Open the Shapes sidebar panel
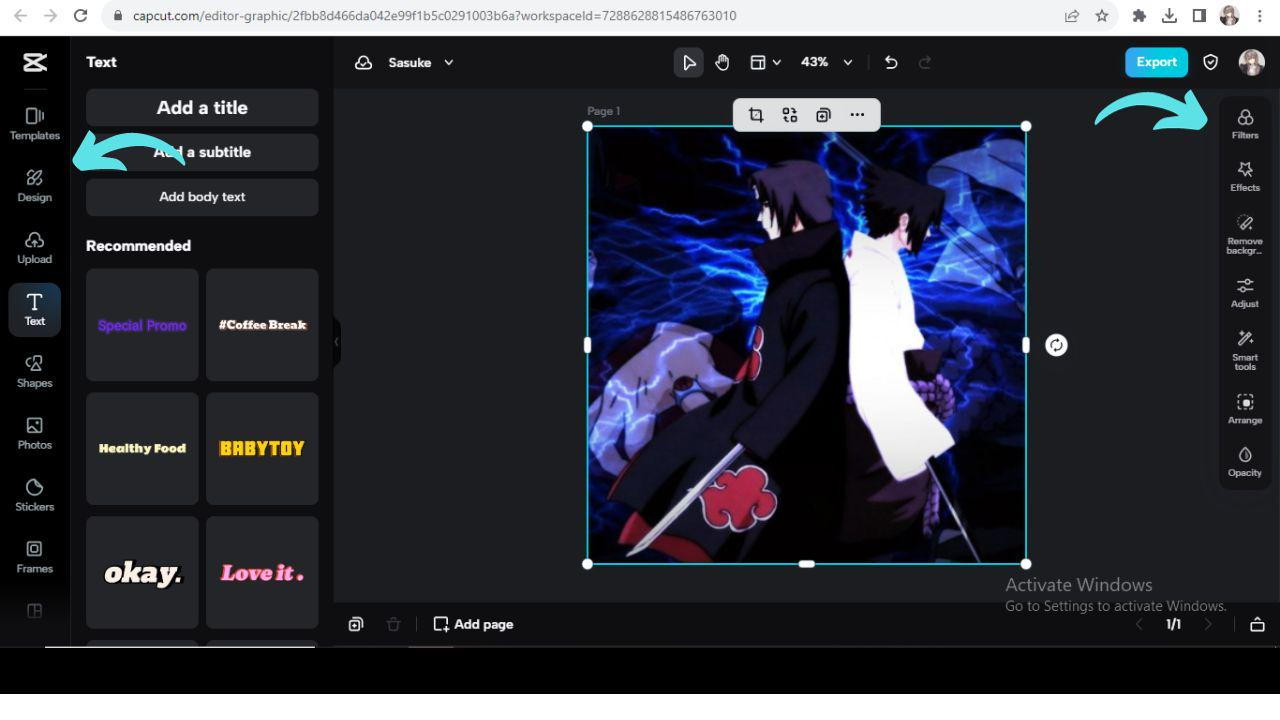Image resolution: width=1280 pixels, height=720 pixels. click(x=35, y=372)
